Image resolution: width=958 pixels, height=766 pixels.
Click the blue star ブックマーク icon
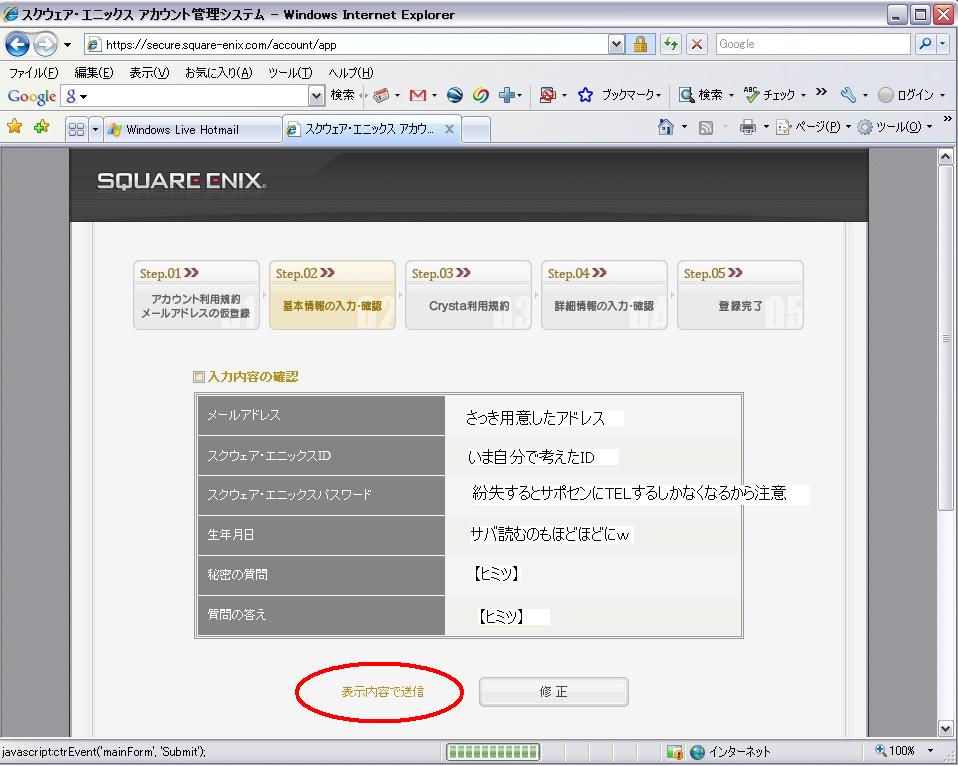(x=585, y=95)
